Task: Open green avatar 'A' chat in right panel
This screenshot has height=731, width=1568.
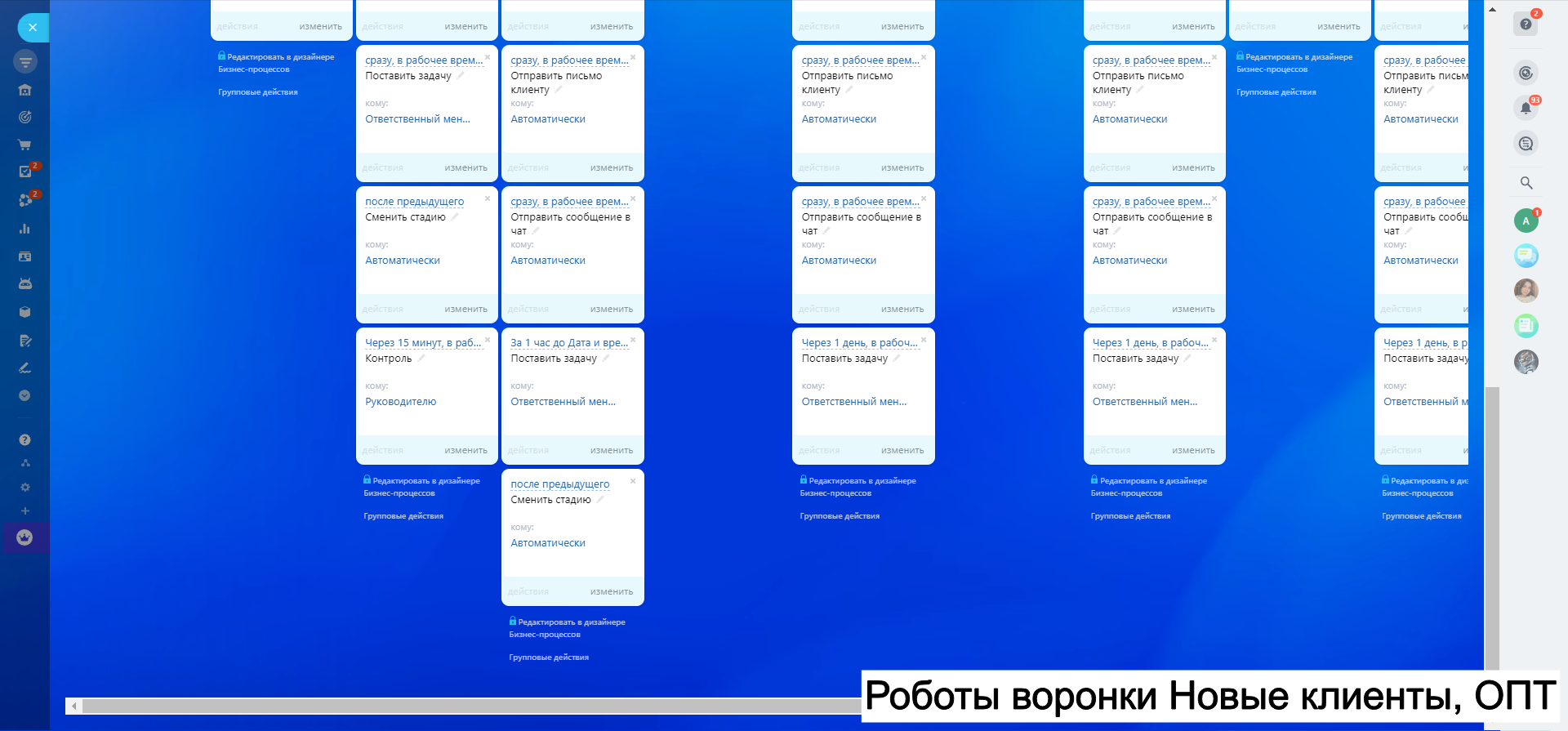Action: 1526,221
